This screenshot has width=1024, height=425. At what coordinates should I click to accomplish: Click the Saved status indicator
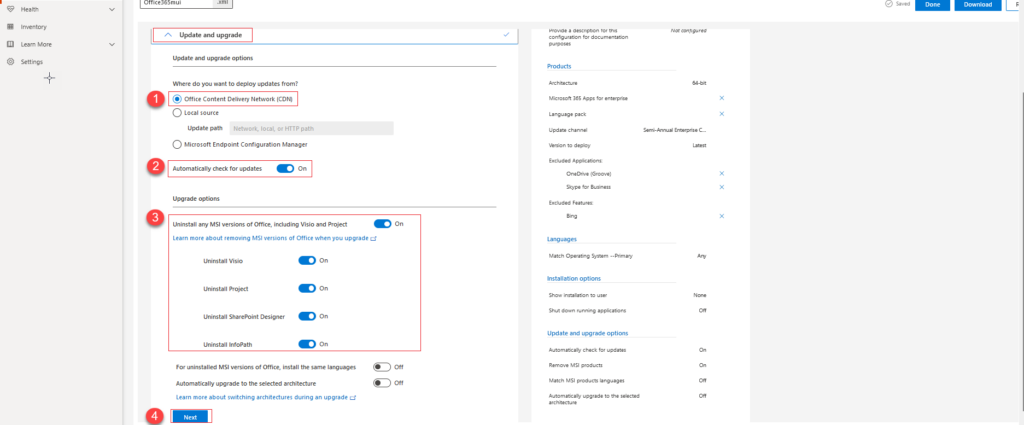(897, 4)
